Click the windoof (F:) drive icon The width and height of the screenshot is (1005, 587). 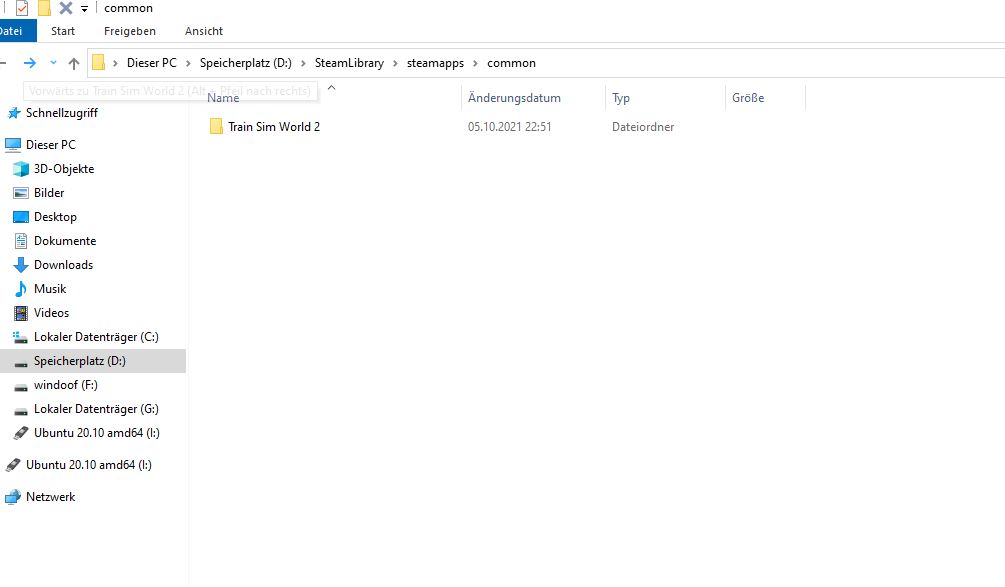21,387
